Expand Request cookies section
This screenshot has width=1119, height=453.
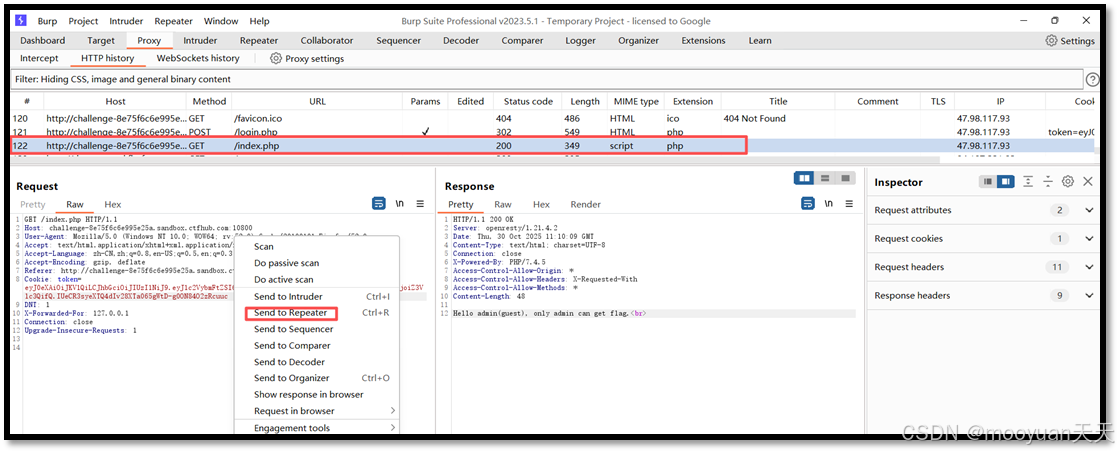(x=1089, y=239)
